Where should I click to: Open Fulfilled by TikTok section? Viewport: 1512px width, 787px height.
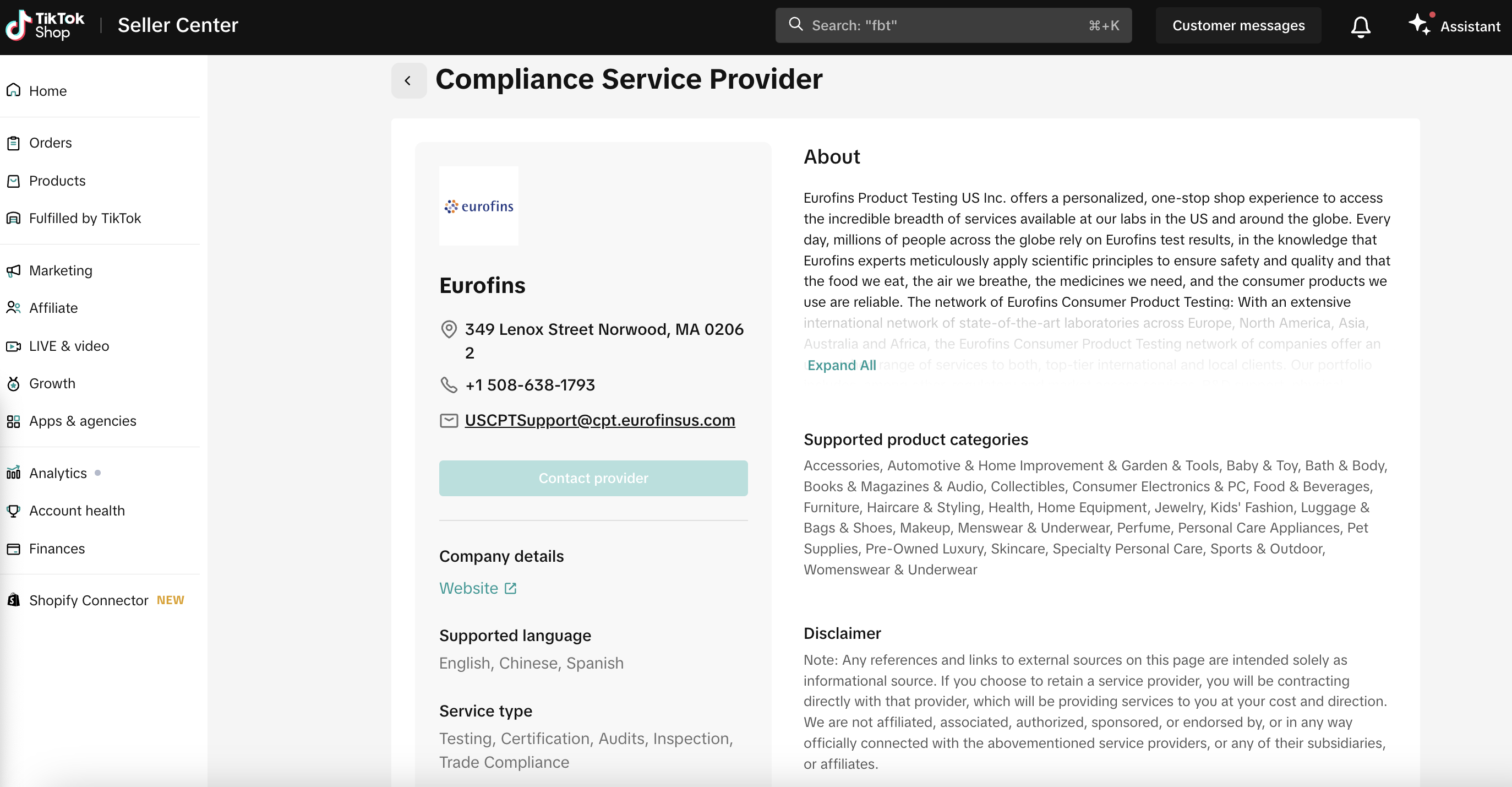[x=85, y=218]
